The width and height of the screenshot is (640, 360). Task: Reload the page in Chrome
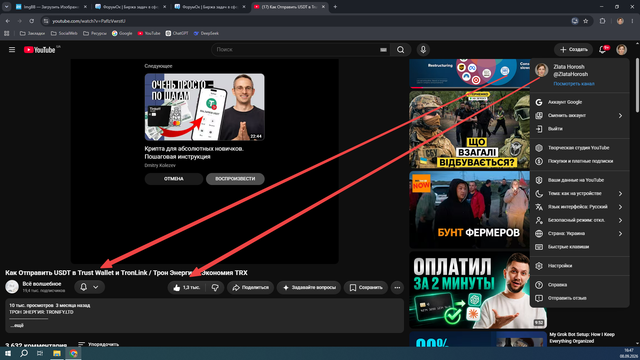click(x=31, y=21)
